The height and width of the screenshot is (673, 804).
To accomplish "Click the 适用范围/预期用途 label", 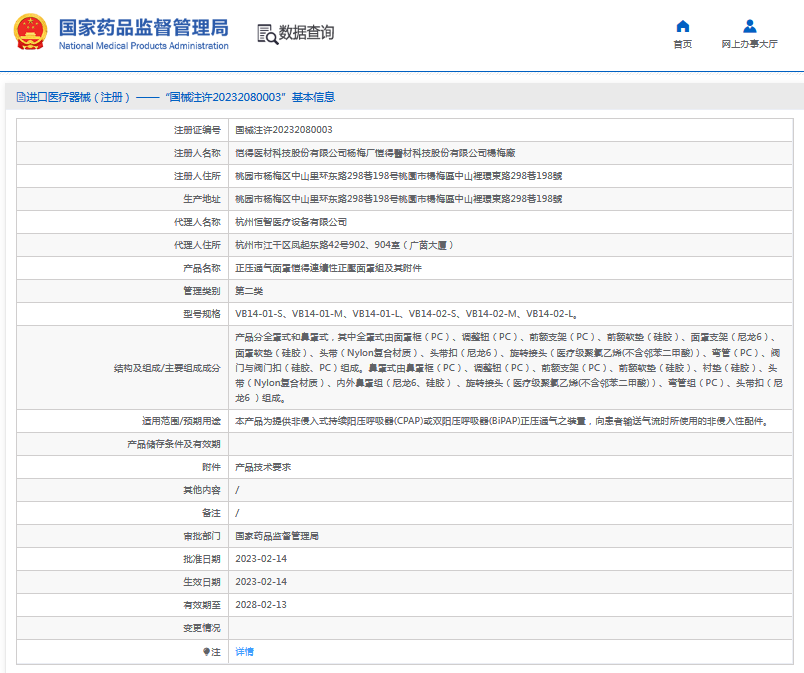I will point(181,421).
